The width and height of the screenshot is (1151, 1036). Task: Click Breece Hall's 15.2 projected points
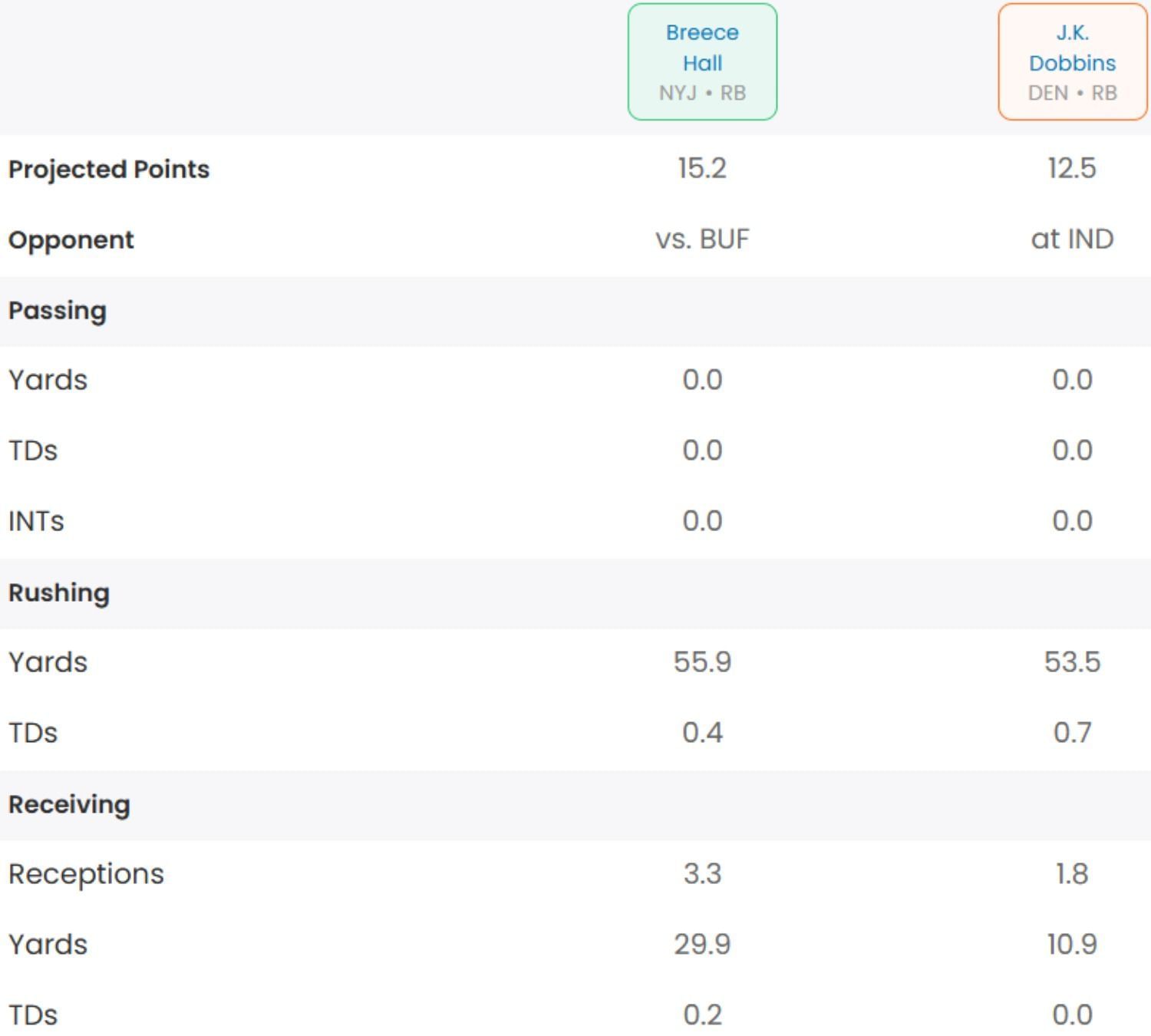pyautogui.click(x=702, y=168)
